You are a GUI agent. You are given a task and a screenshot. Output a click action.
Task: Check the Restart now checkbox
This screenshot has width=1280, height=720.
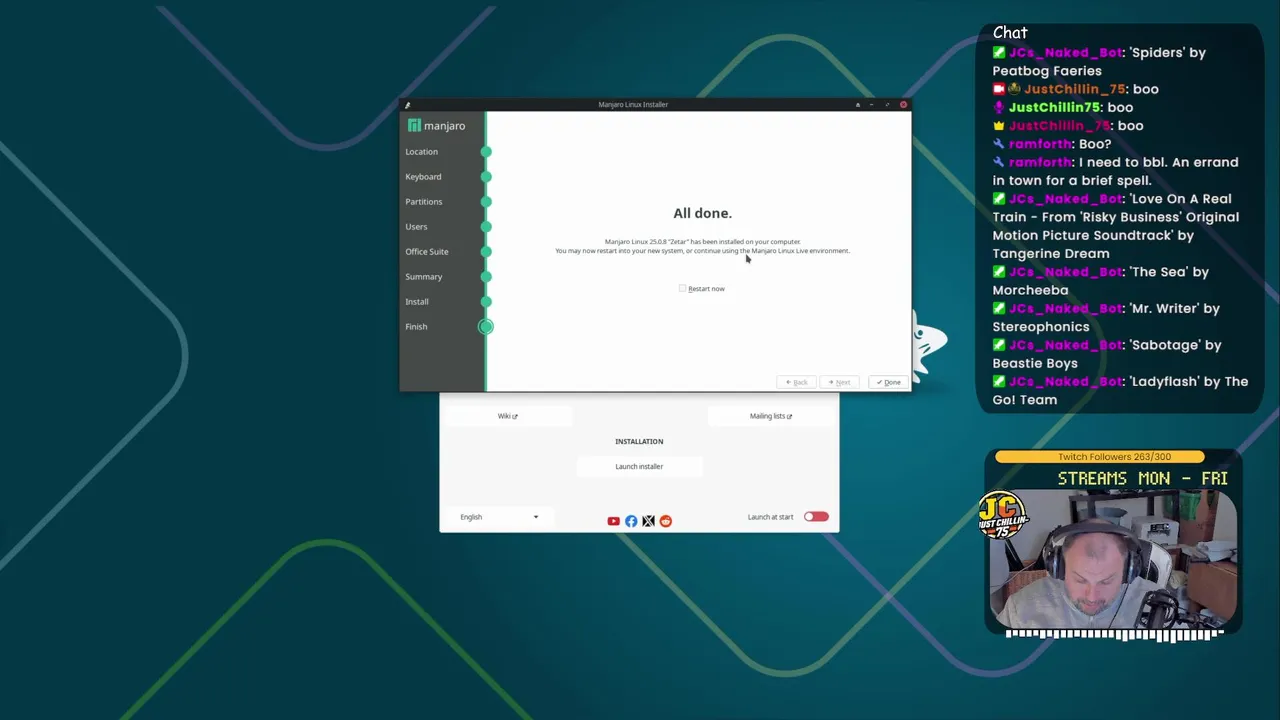(682, 289)
